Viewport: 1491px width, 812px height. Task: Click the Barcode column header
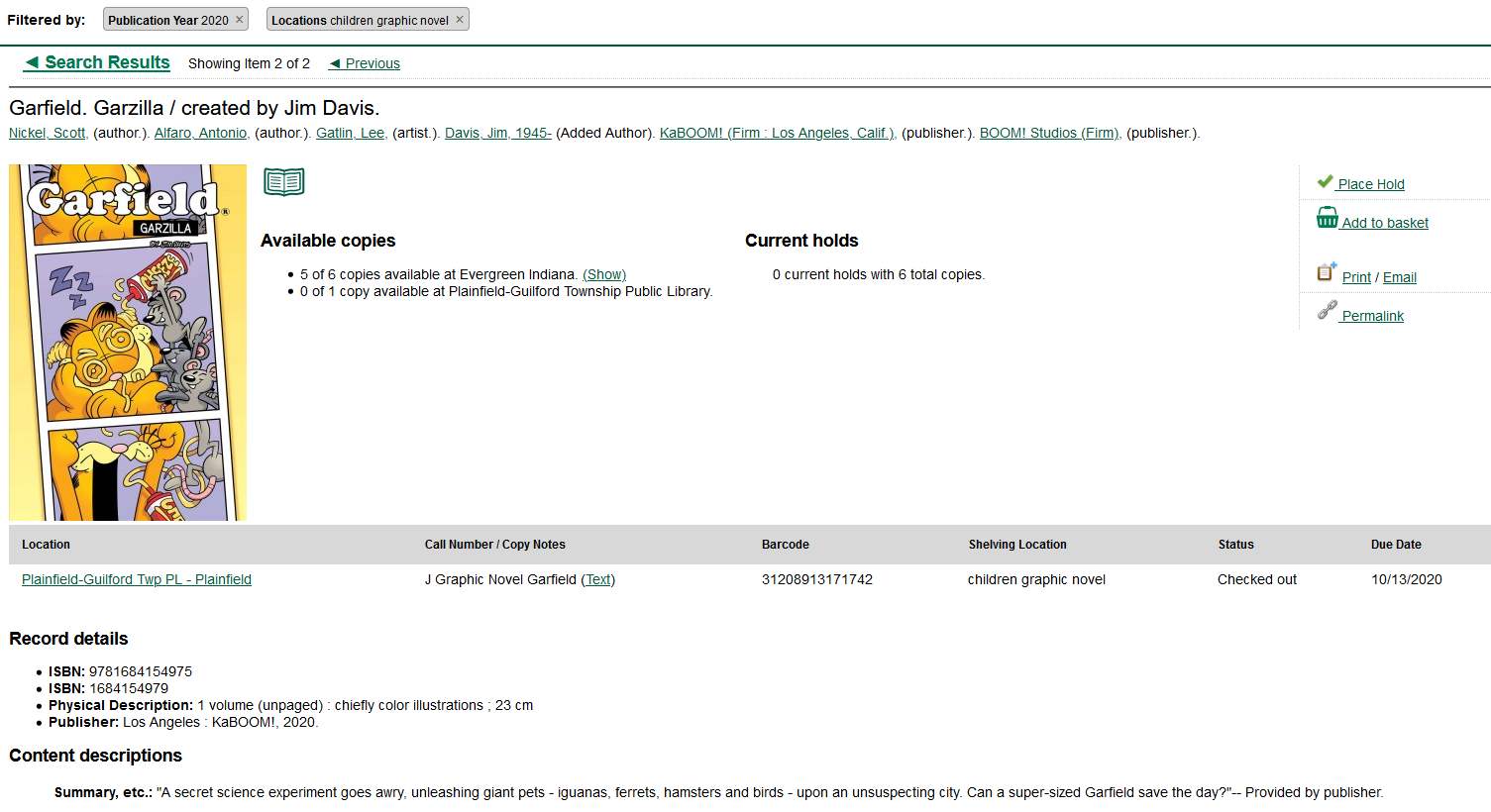[x=786, y=545]
